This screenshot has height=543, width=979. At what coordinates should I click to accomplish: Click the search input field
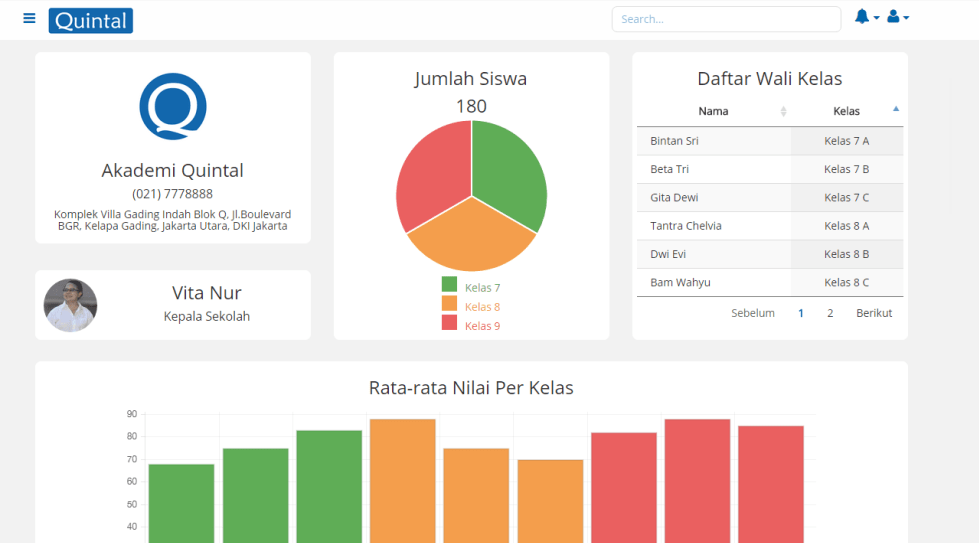pos(725,19)
